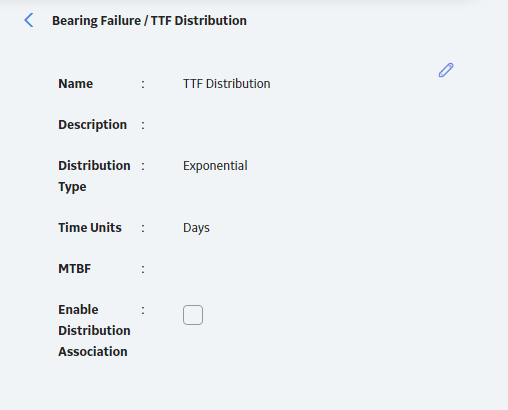Click the MTBF field label

(75, 269)
